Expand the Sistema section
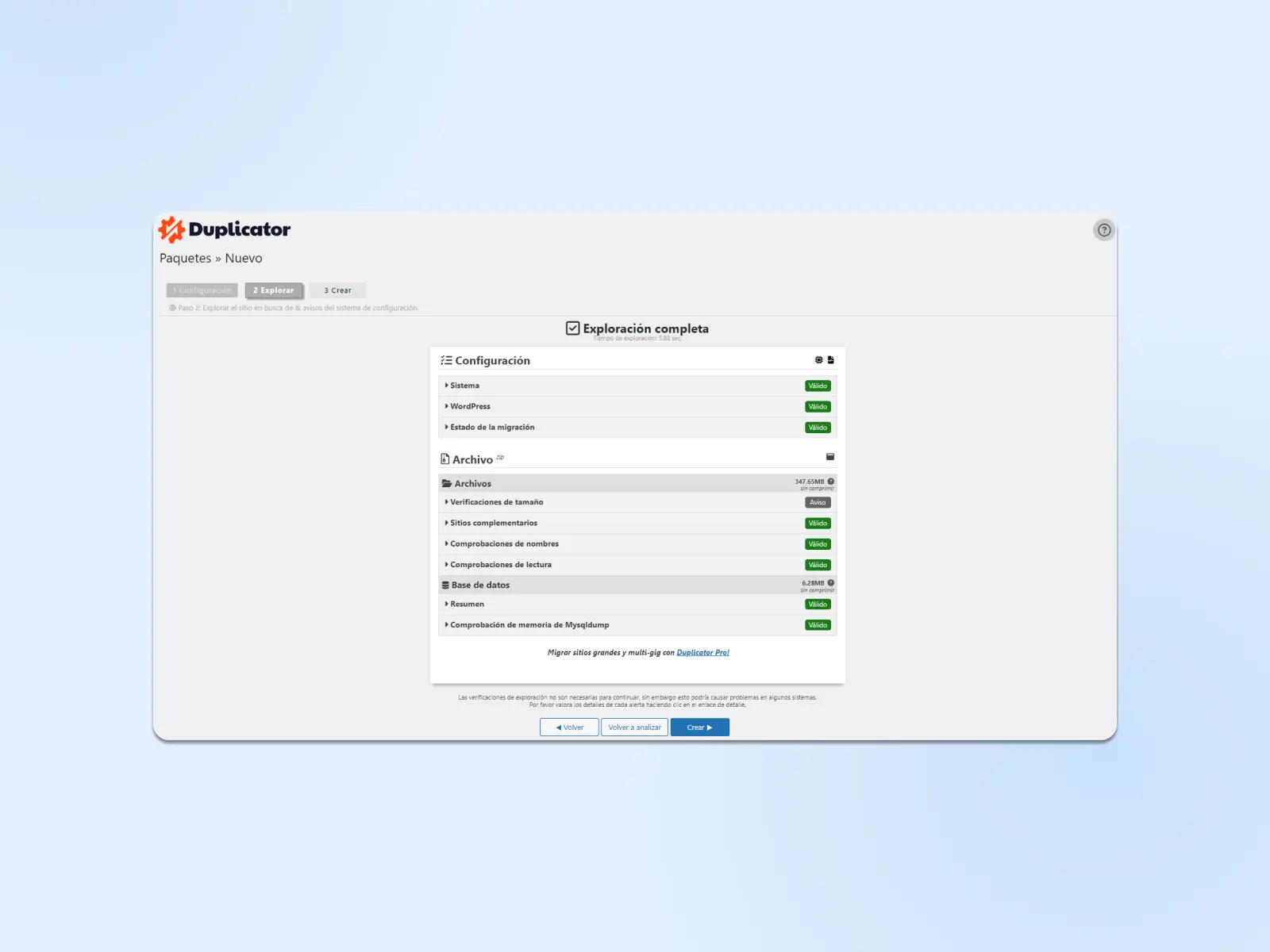The height and width of the screenshot is (952, 1270). tap(464, 386)
